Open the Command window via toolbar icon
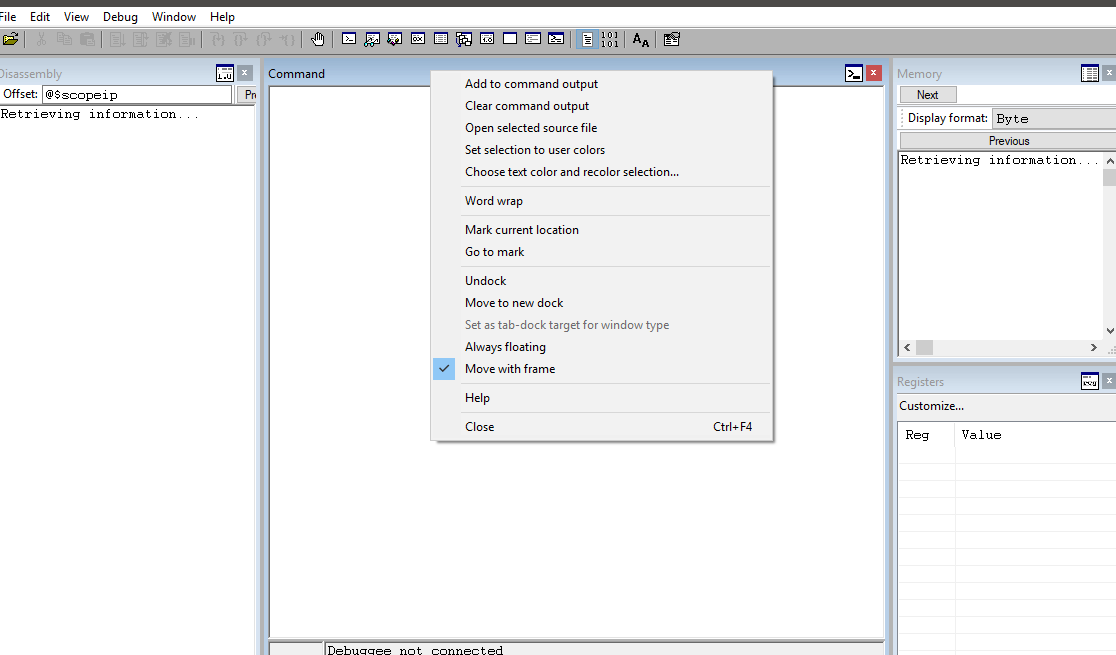Viewport: 1116px width, 655px height. [349, 39]
